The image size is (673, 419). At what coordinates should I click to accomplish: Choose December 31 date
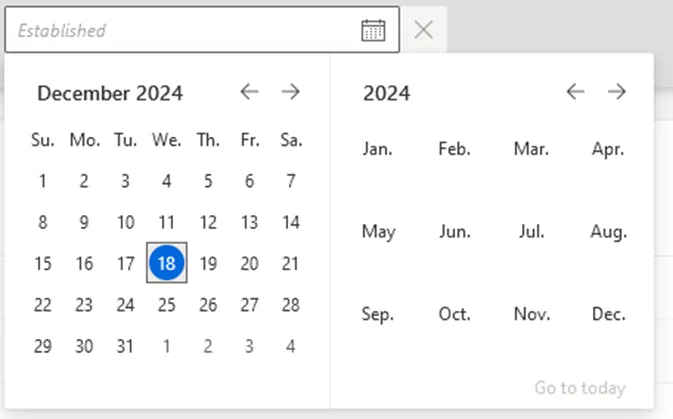(x=125, y=346)
